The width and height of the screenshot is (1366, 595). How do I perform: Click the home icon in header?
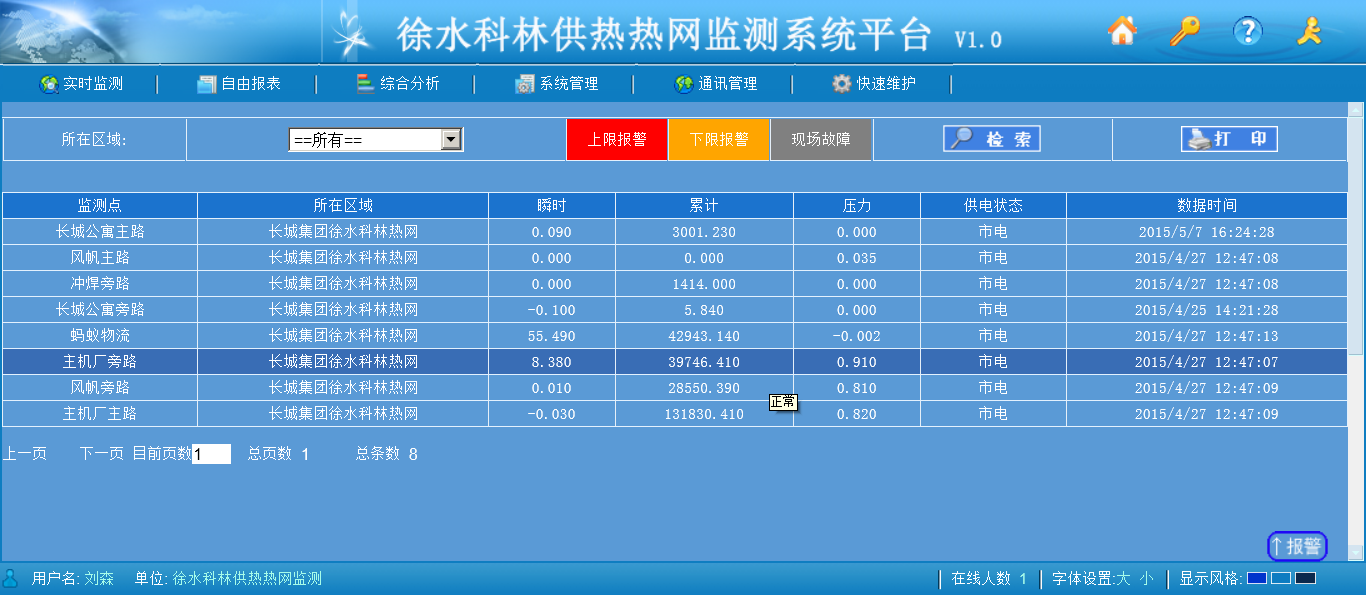(1122, 32)
